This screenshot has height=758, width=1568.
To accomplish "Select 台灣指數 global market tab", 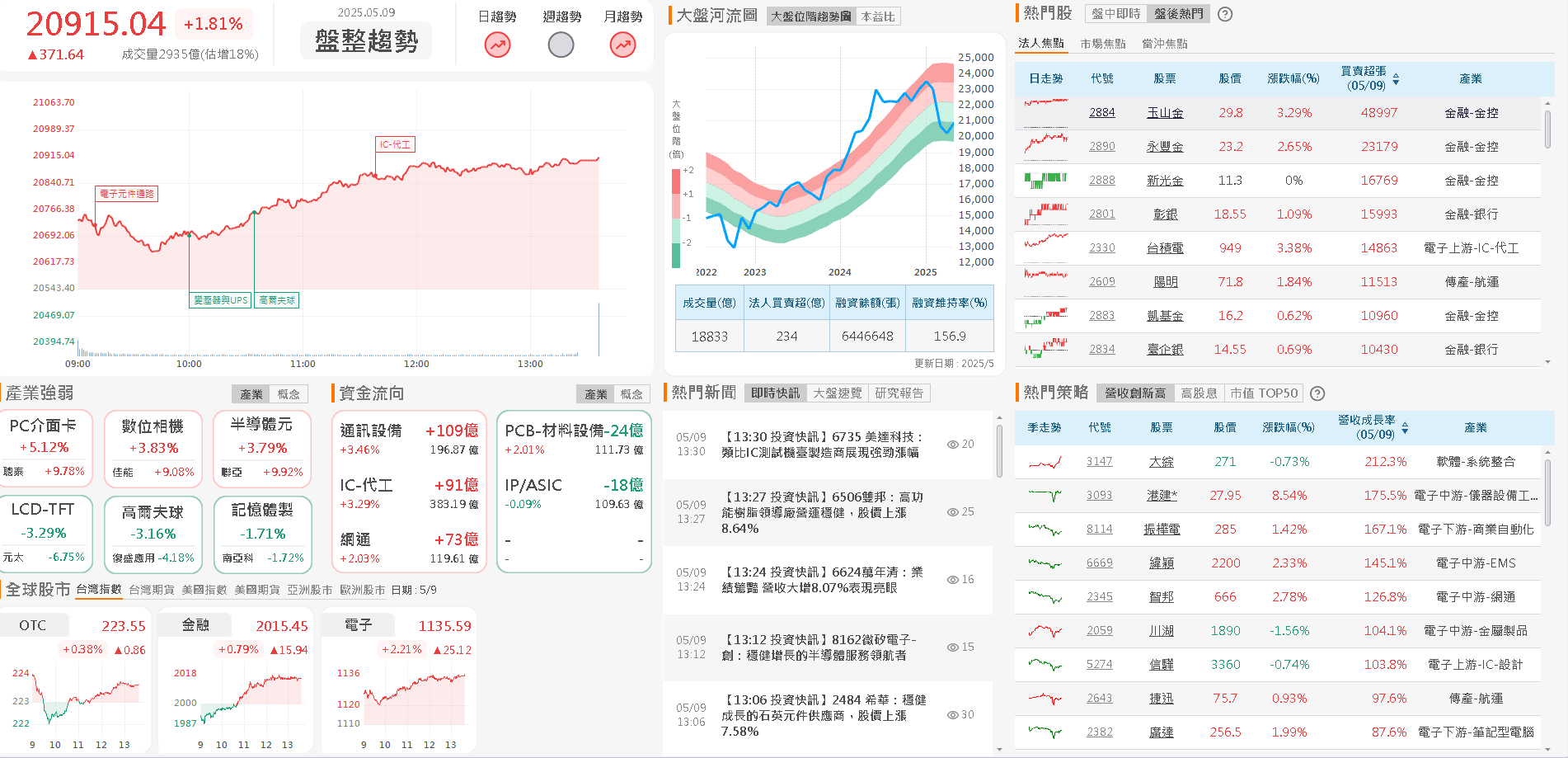I will coord(99,590).
